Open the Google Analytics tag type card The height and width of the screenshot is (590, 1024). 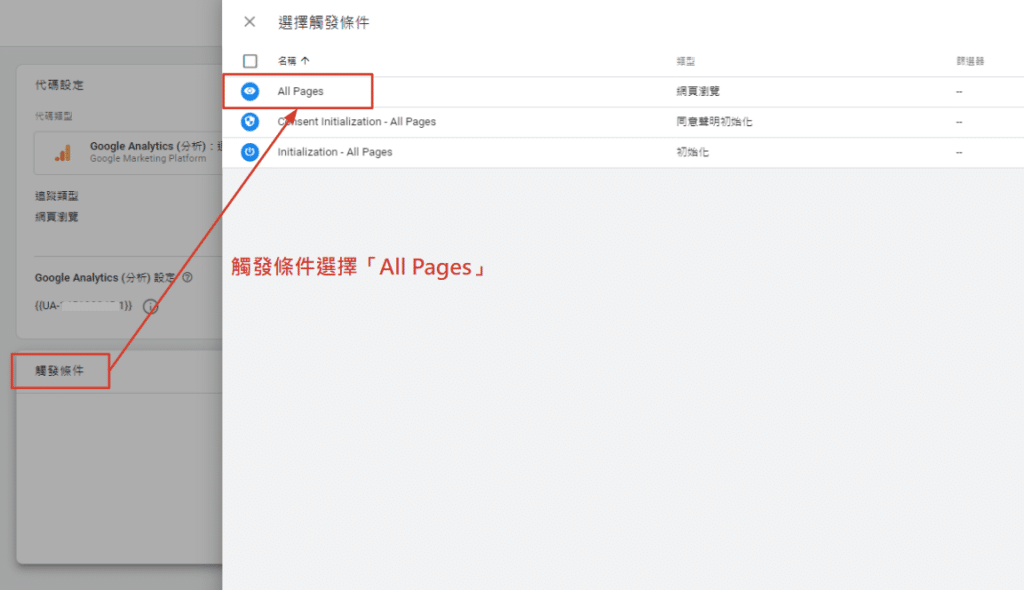pos(130,152)
